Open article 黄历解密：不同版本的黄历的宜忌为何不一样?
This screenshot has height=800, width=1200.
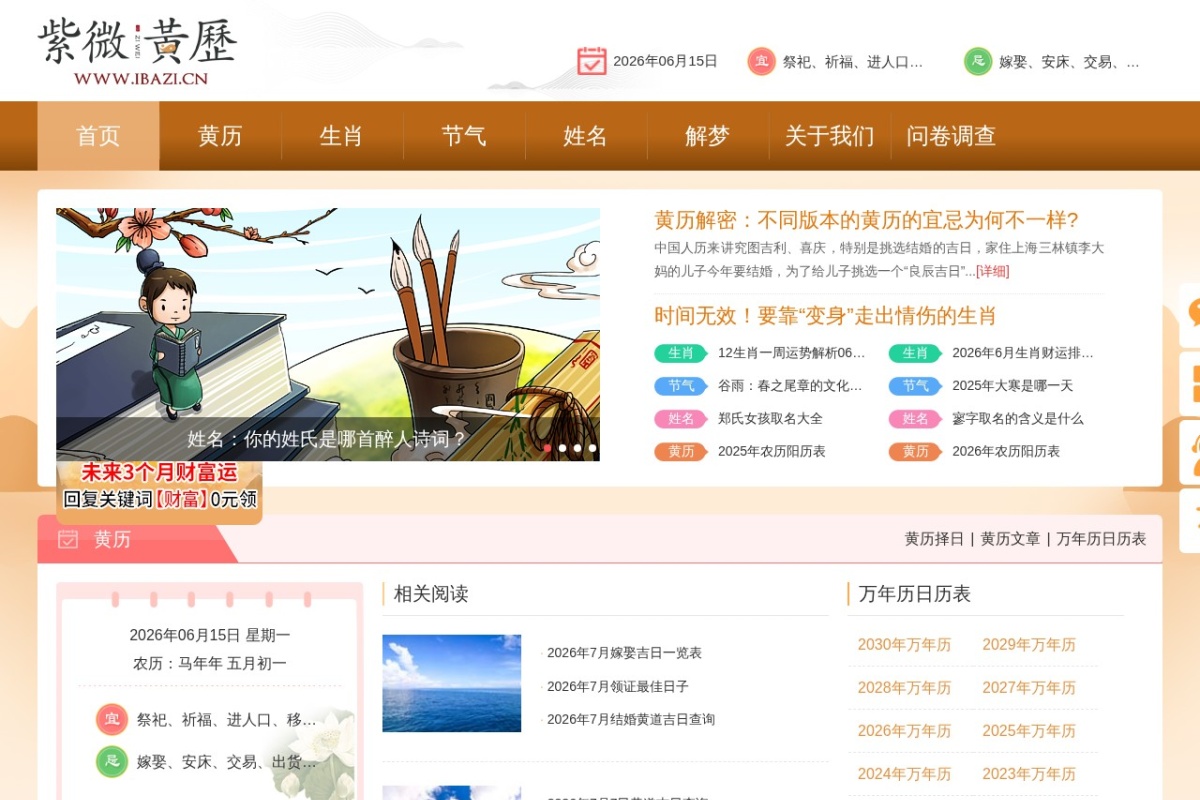pos(866,220)
